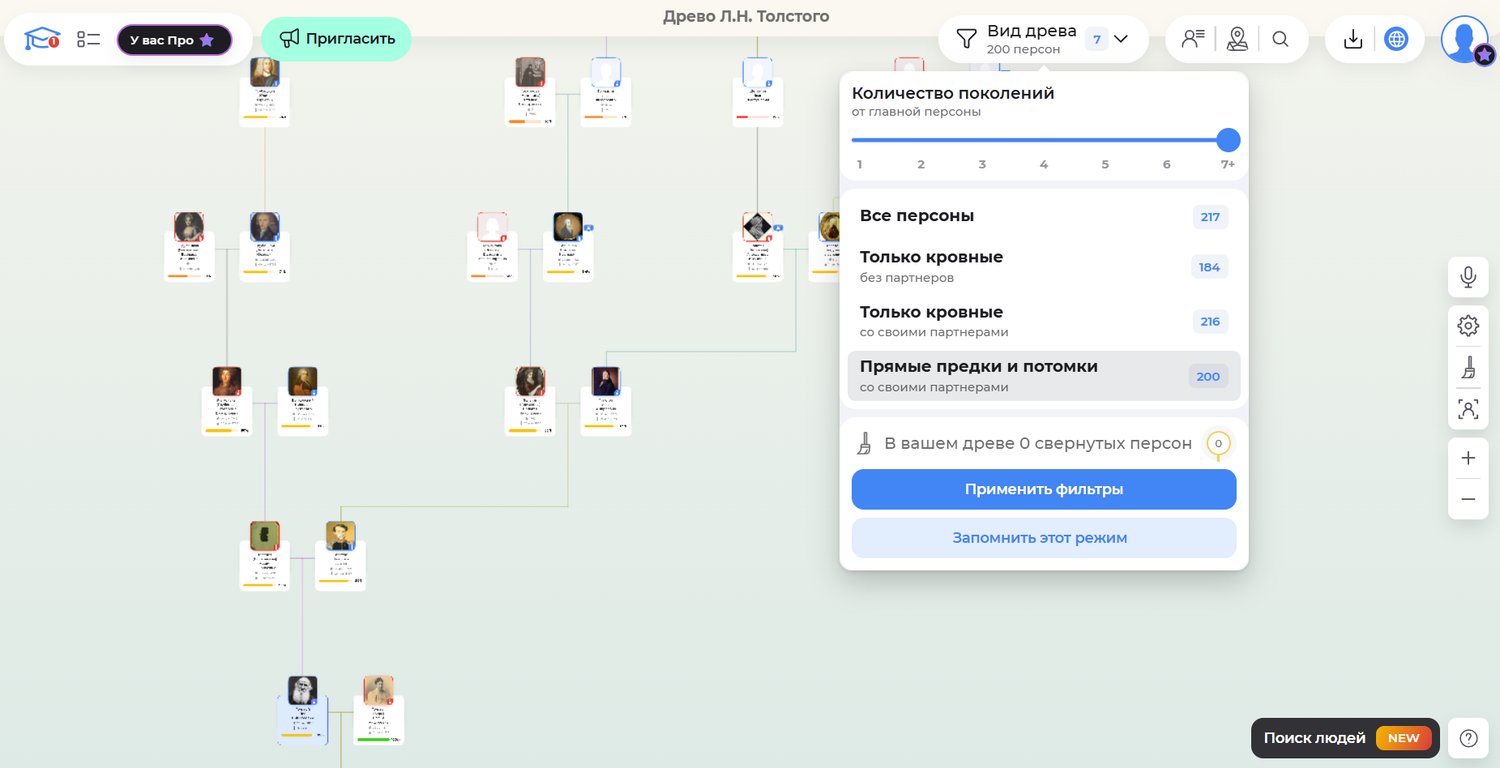Click the search magnifier icon

click(1280, 39)
